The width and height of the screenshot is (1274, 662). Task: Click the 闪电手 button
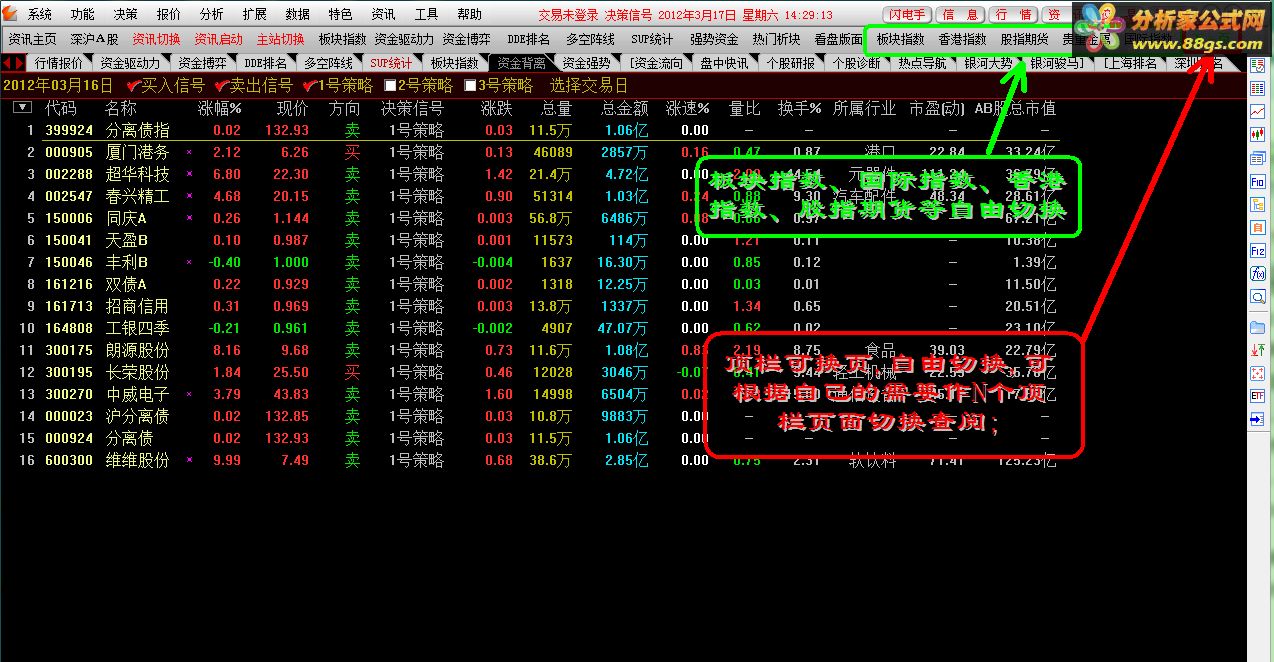pyautogui.click(x=908, y=15)
